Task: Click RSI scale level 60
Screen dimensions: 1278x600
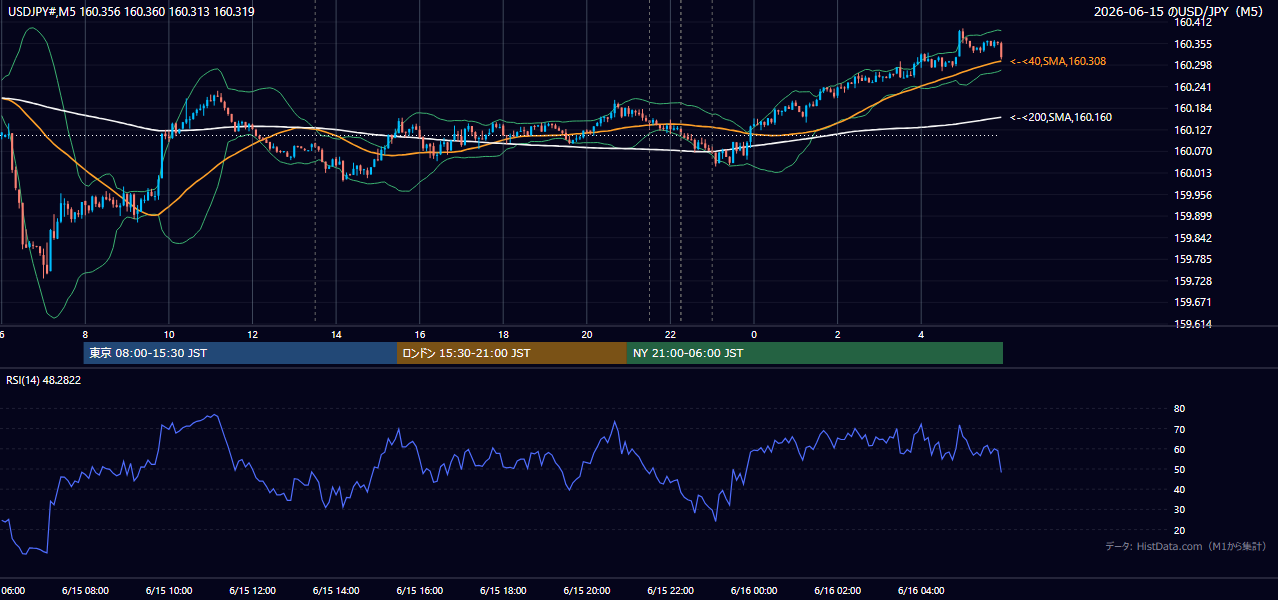Action: tap(1179, 449)
